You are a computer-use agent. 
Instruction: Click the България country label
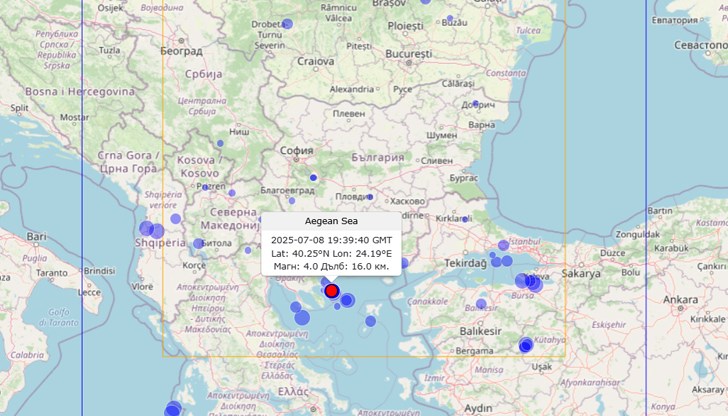point(377,157)
